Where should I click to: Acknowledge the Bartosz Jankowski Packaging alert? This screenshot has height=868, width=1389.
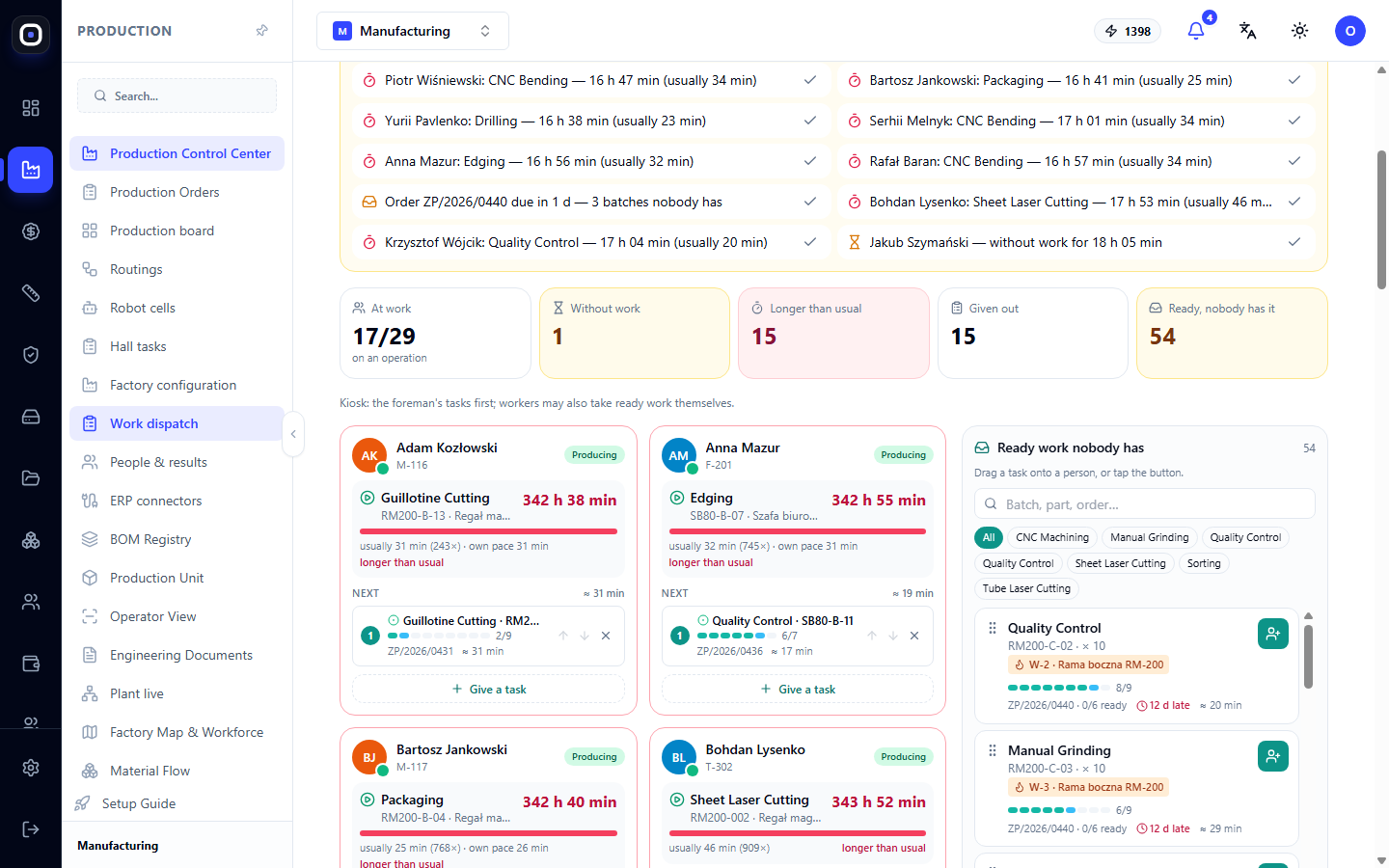click(1294, 80)
